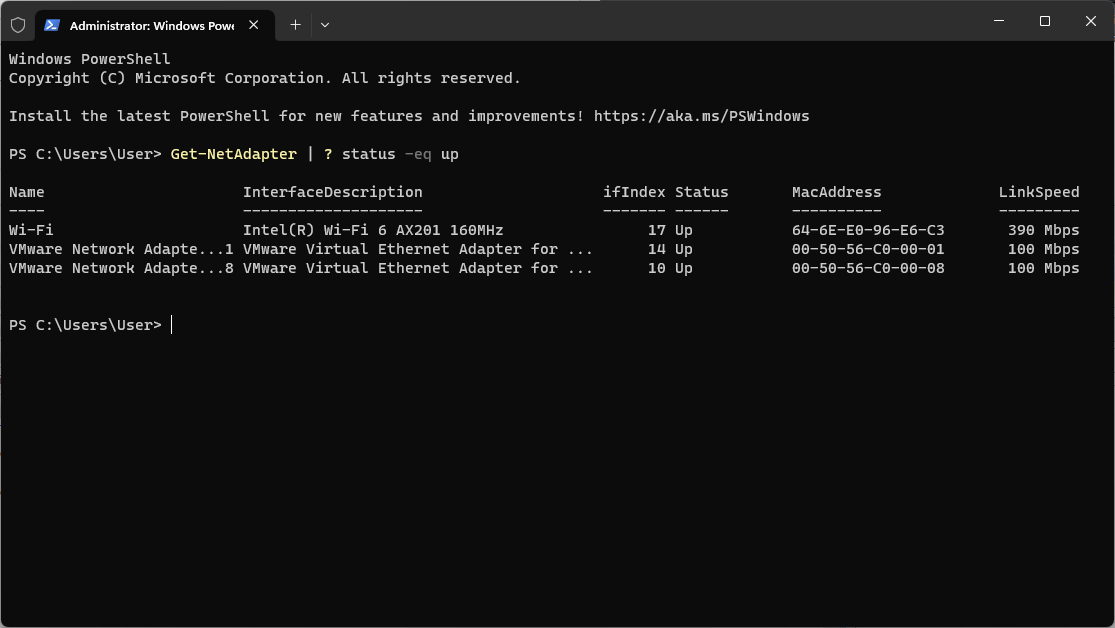The width and height of the screenshot is (1115, 628).
Task: Click the PowerShell icon on the active tab
Action: [53, 25]
